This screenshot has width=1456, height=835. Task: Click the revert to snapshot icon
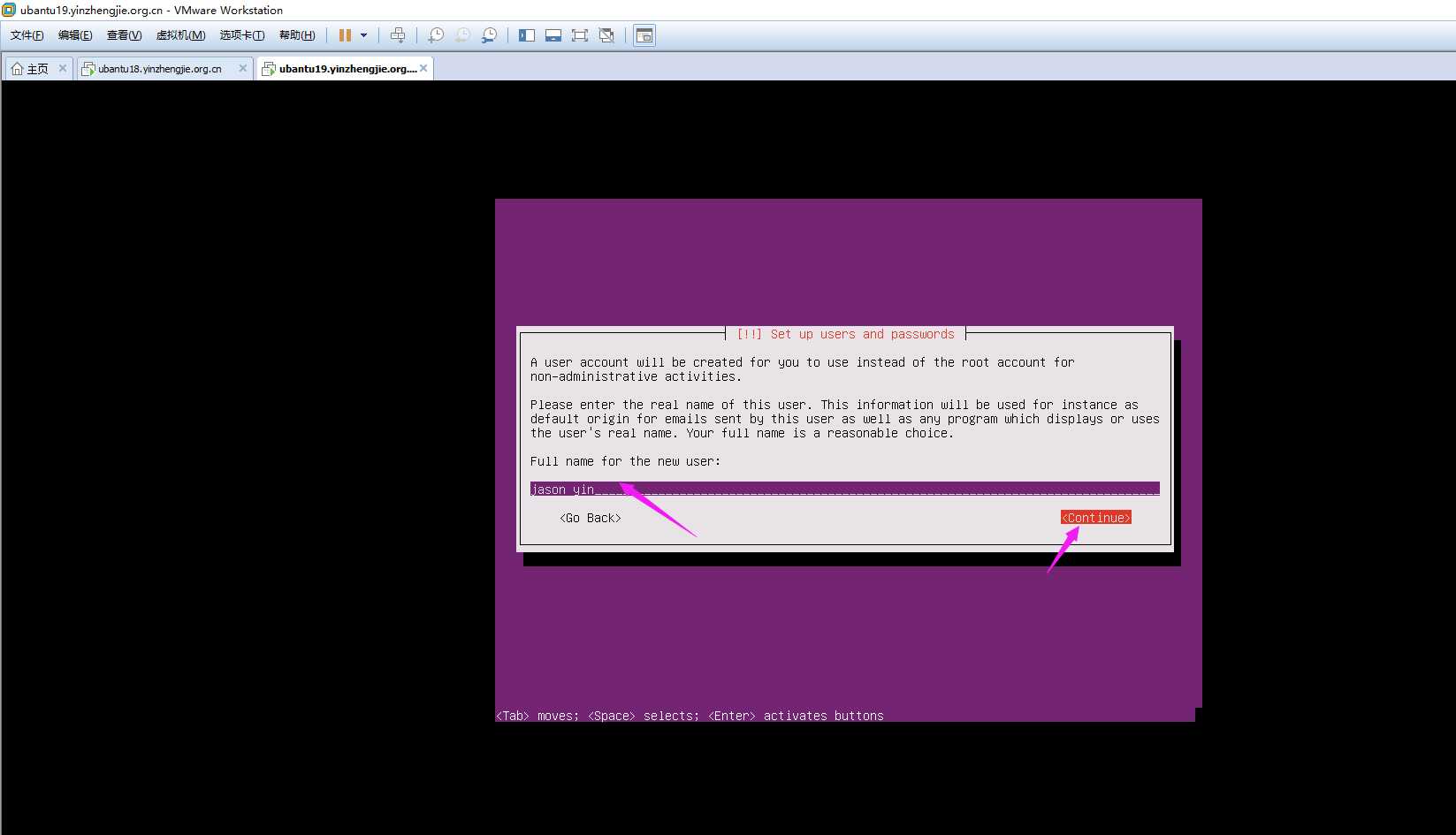coord(462,35)
